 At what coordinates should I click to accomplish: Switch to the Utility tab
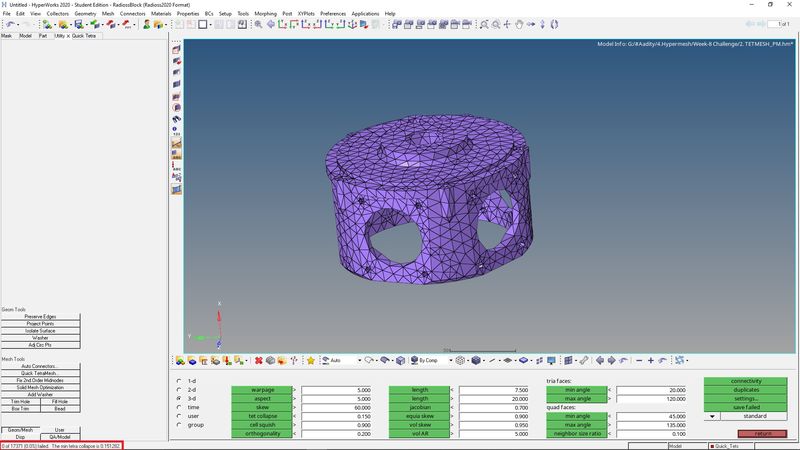pyautogui.click(x=59, y=36)
